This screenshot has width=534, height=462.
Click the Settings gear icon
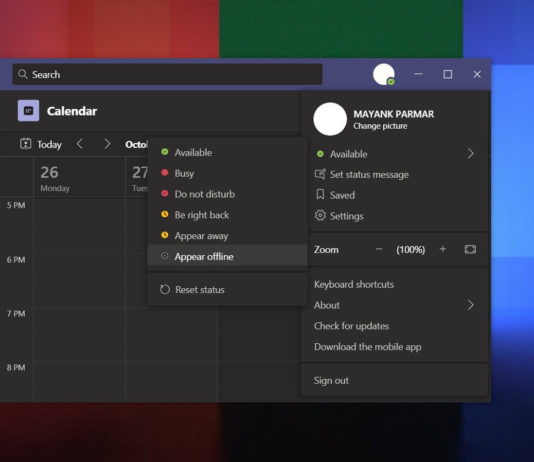tap(320, 216)
